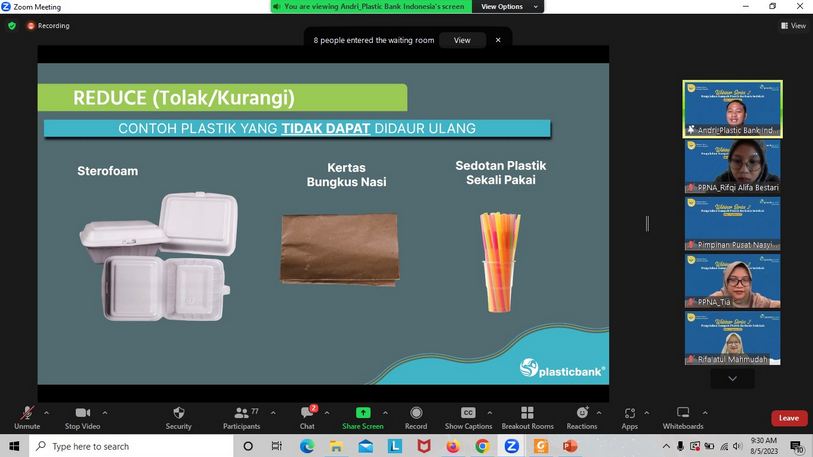
Task: Click the red Leave button
Action: pos(789,418)
